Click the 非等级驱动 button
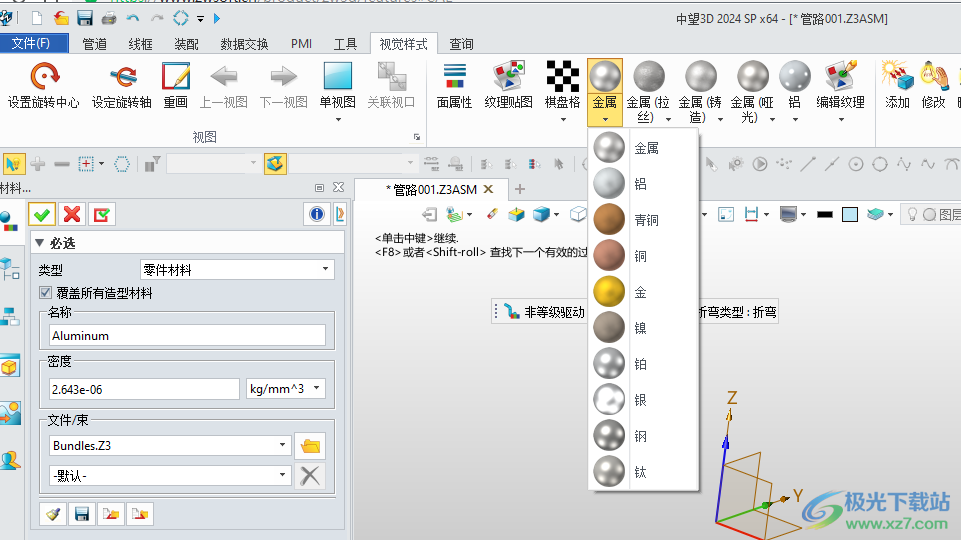This screenshot has width=961, height=540. click(544, 312)
